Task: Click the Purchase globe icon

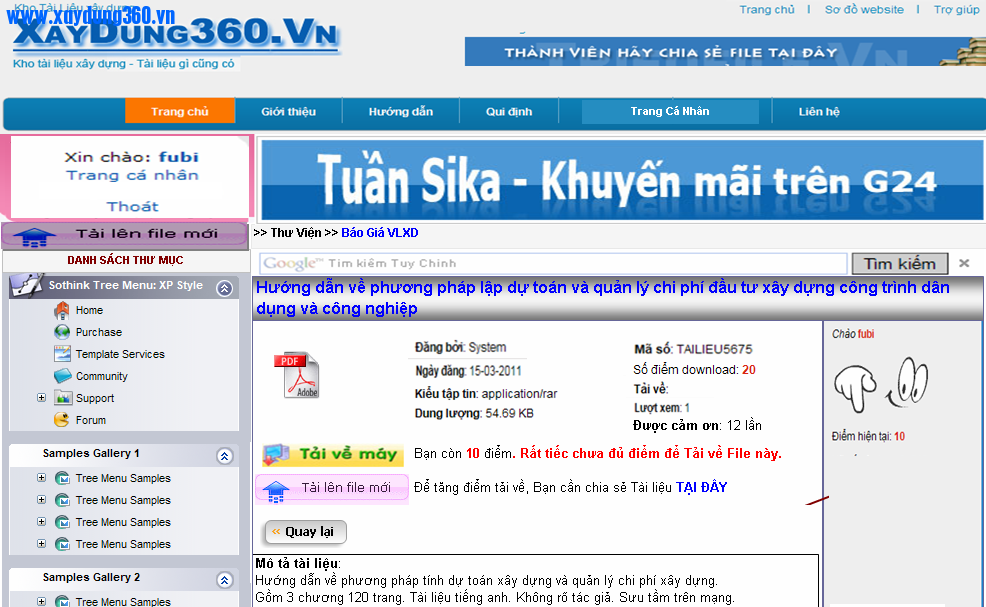Action: click(x=62, y=332)
